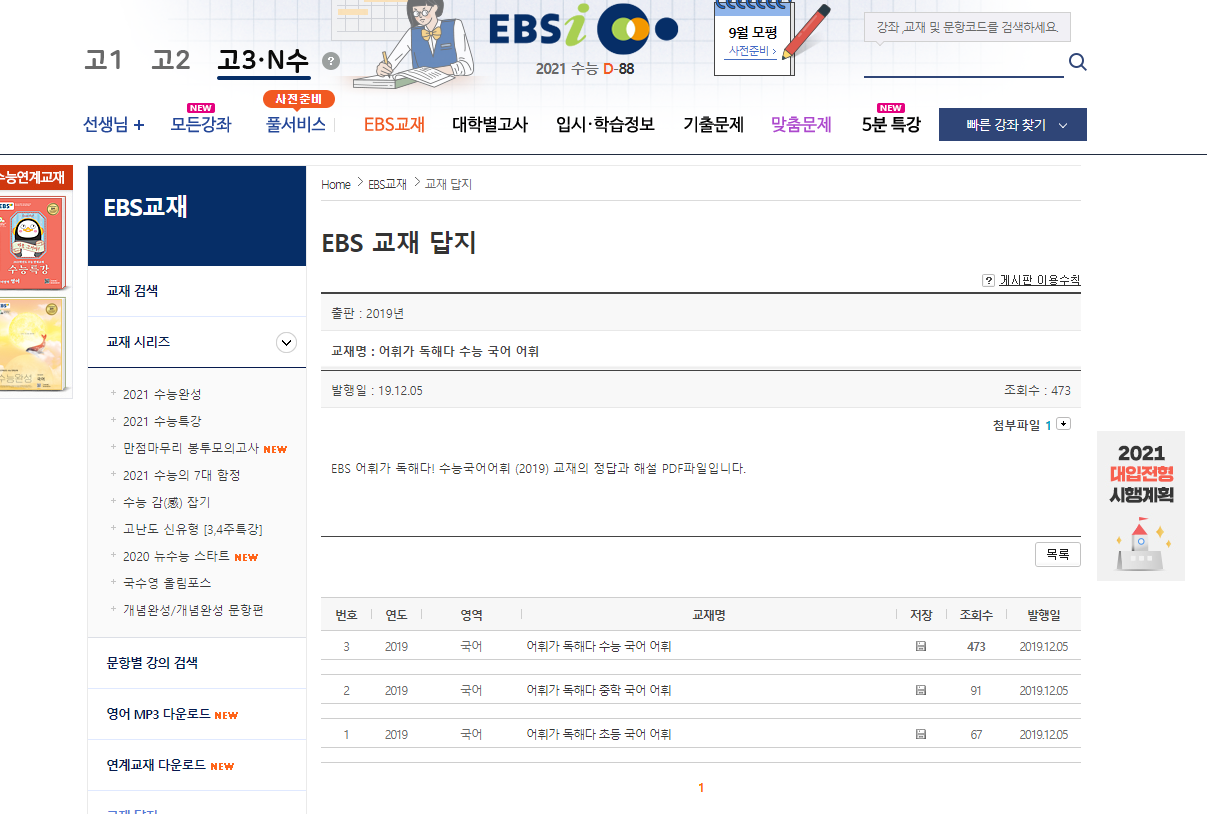The image size is (1207, 814).
Task: Open the 선생님 + menu
Action: click(113, 125)
